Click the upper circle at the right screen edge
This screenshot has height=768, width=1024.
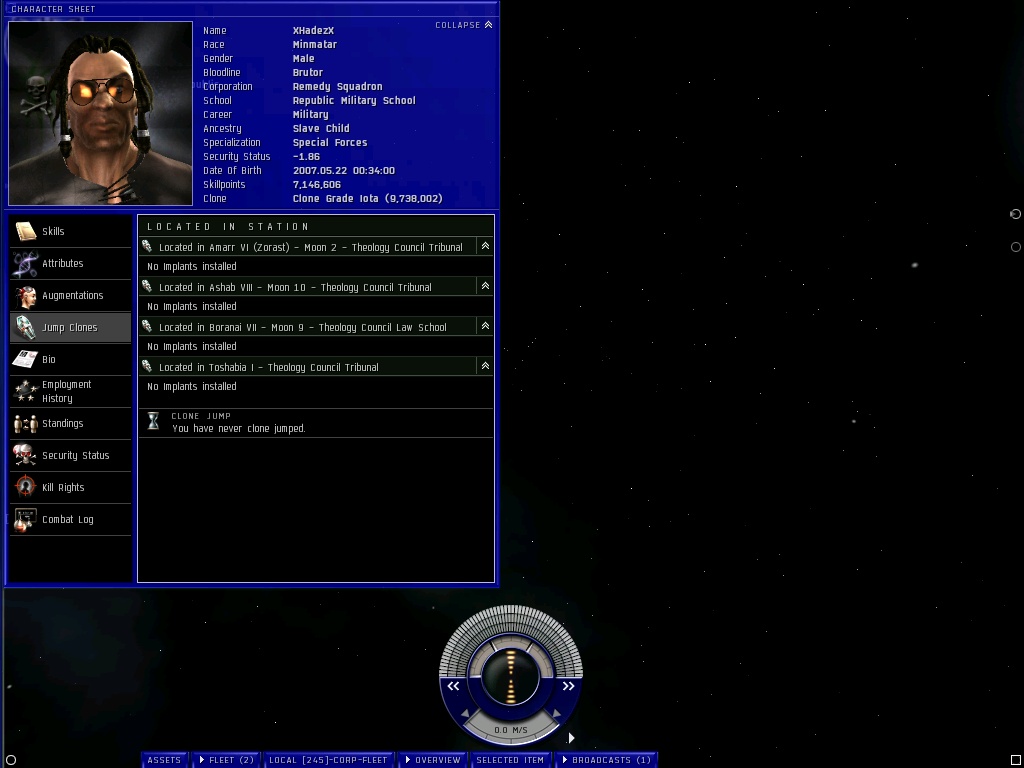pos(1016,214)
